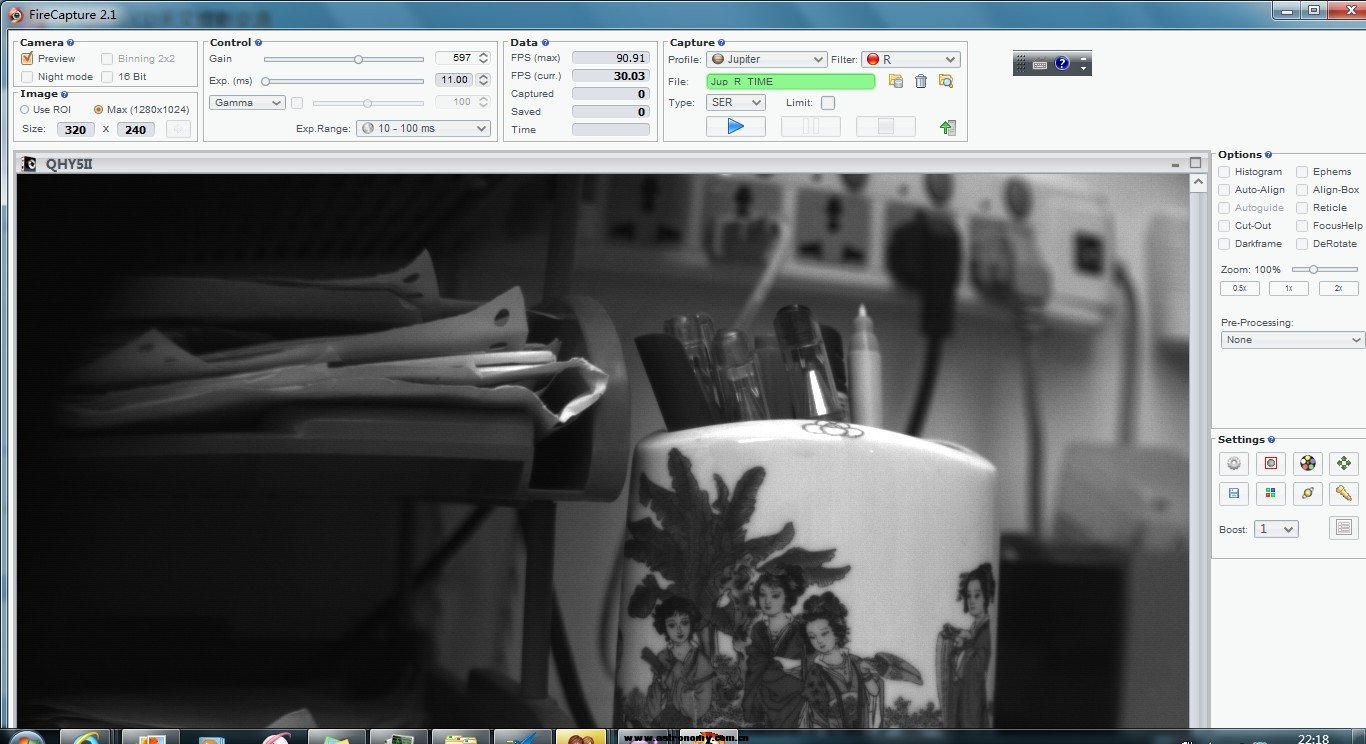Set zoom to 2x
The image size is (1366, 744).
1339,288
